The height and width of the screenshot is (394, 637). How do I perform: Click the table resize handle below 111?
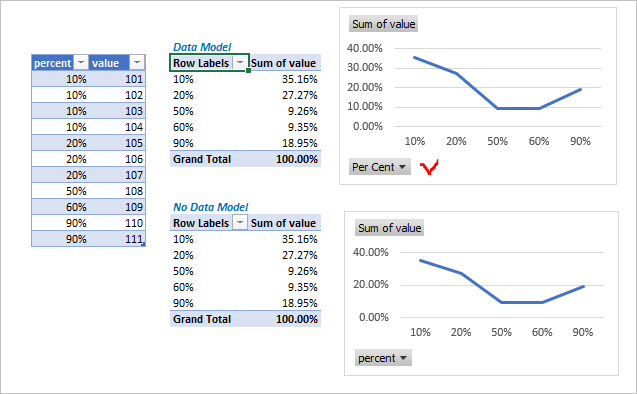pos(143,245)
